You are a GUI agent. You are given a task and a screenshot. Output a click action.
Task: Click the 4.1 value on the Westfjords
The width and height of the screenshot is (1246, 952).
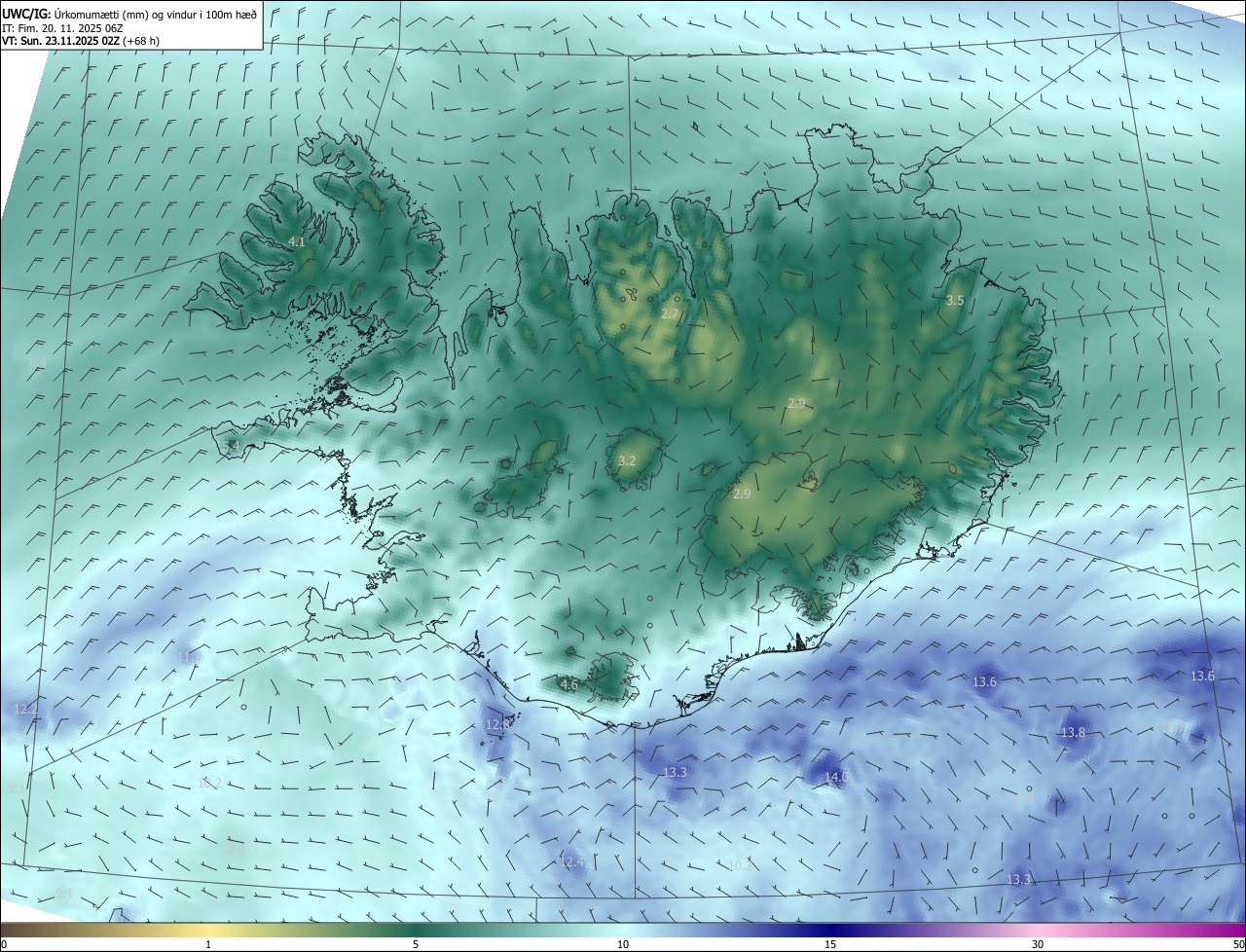297,241
